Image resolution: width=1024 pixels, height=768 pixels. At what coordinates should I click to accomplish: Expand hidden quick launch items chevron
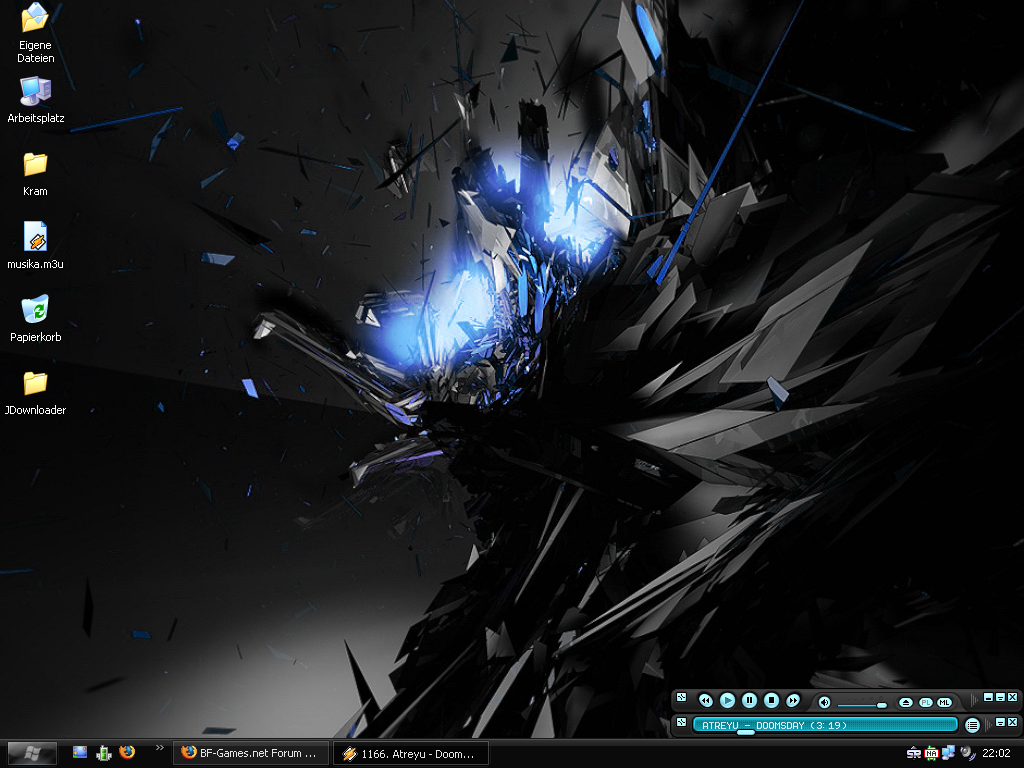pos(159,748)
